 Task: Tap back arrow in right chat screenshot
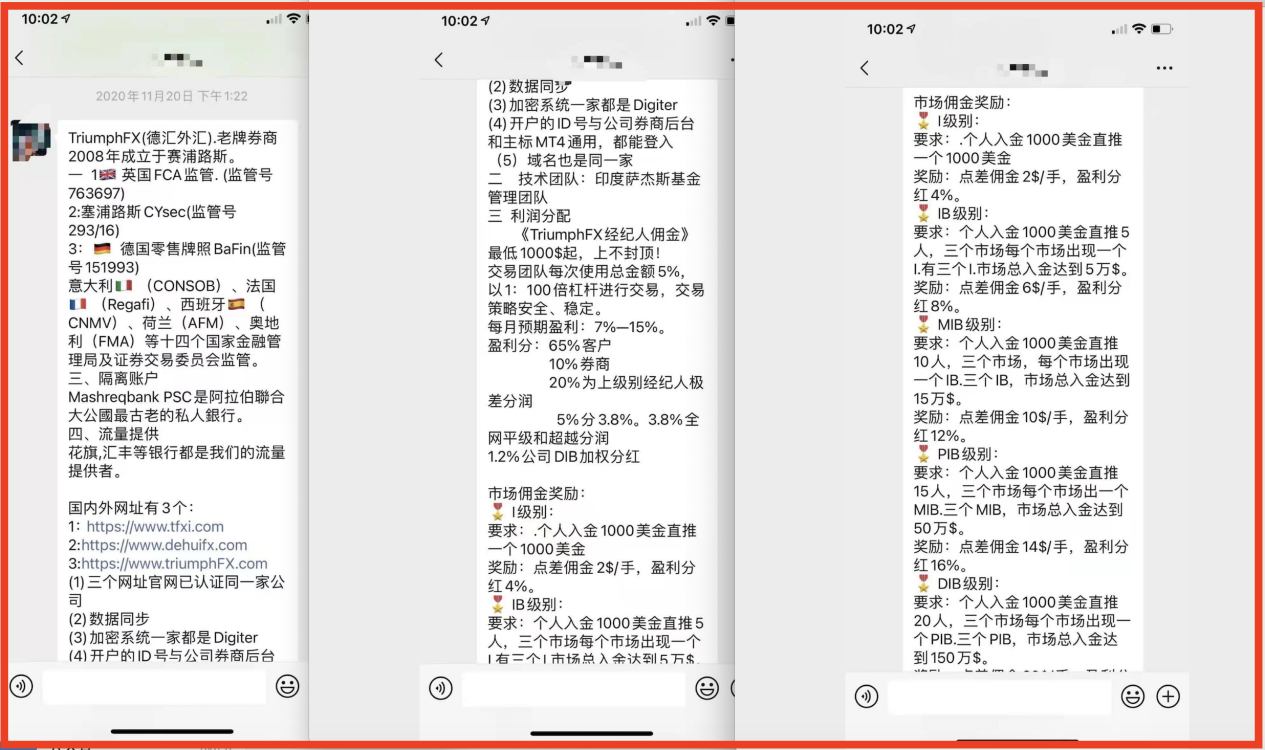pyautogui.click(x=864, y=68)
